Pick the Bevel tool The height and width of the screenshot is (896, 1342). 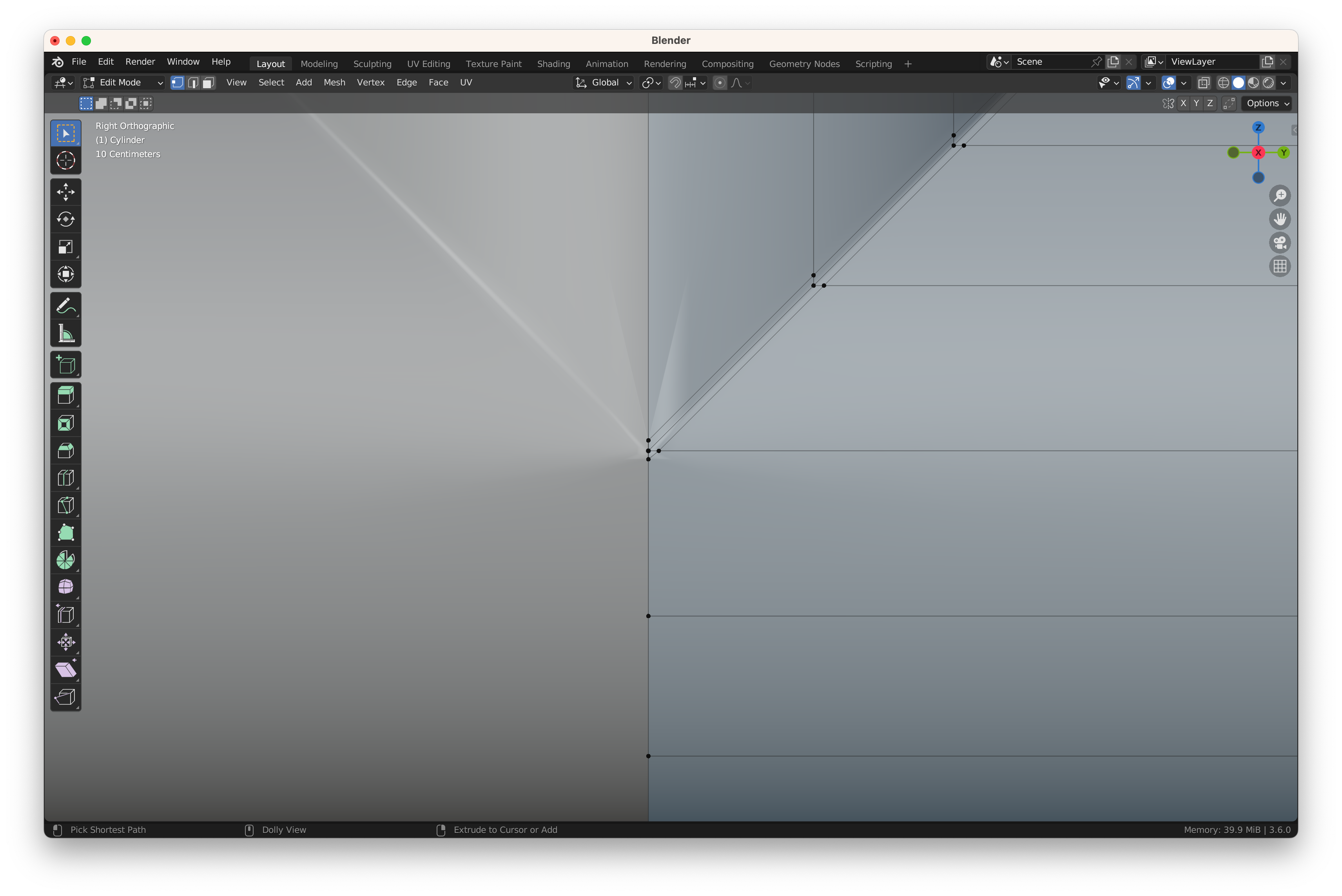click(x=66, y=450)
